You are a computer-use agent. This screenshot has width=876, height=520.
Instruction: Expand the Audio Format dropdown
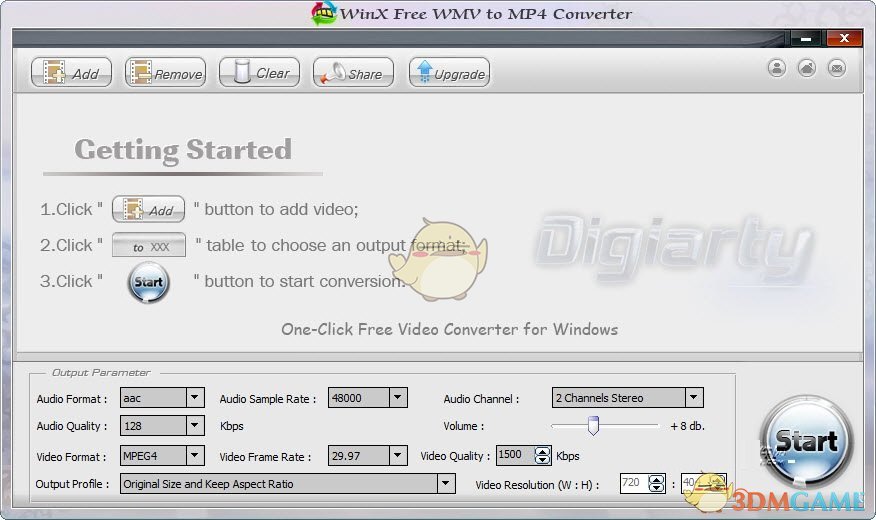pyautogui.click(x=194, y=398)
